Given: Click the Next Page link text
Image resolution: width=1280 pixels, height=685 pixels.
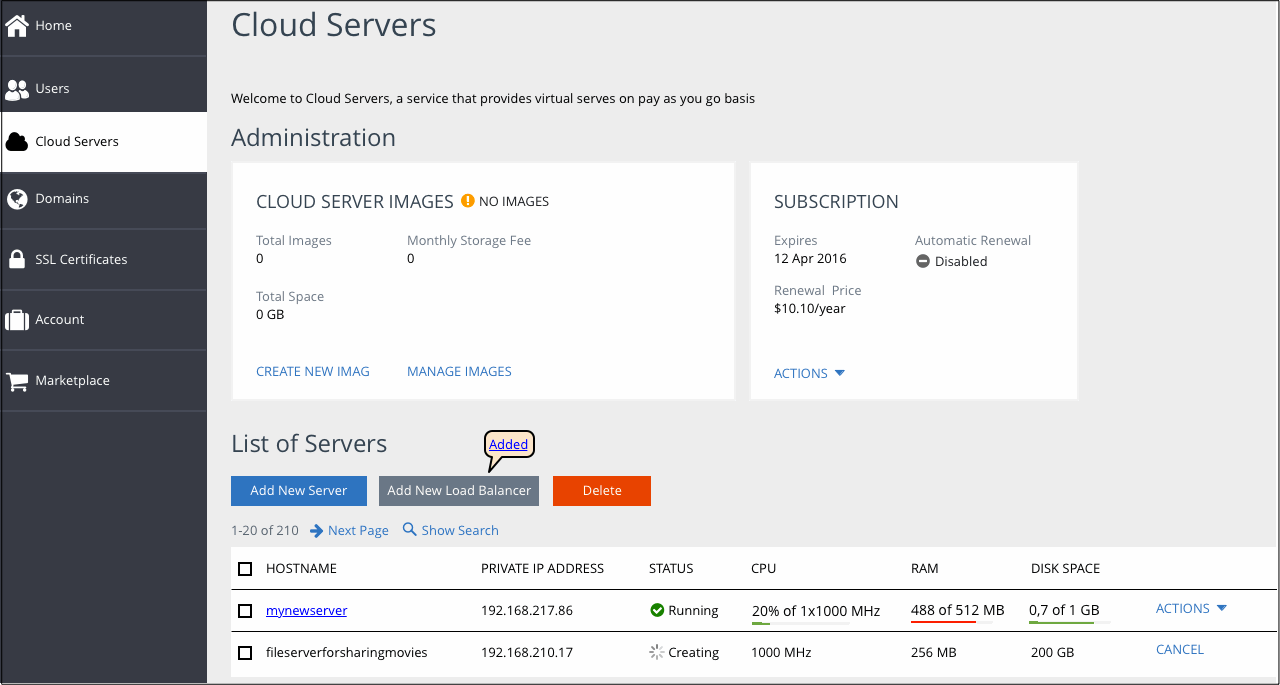Looking at the screenshot, I should coord(358,530).
